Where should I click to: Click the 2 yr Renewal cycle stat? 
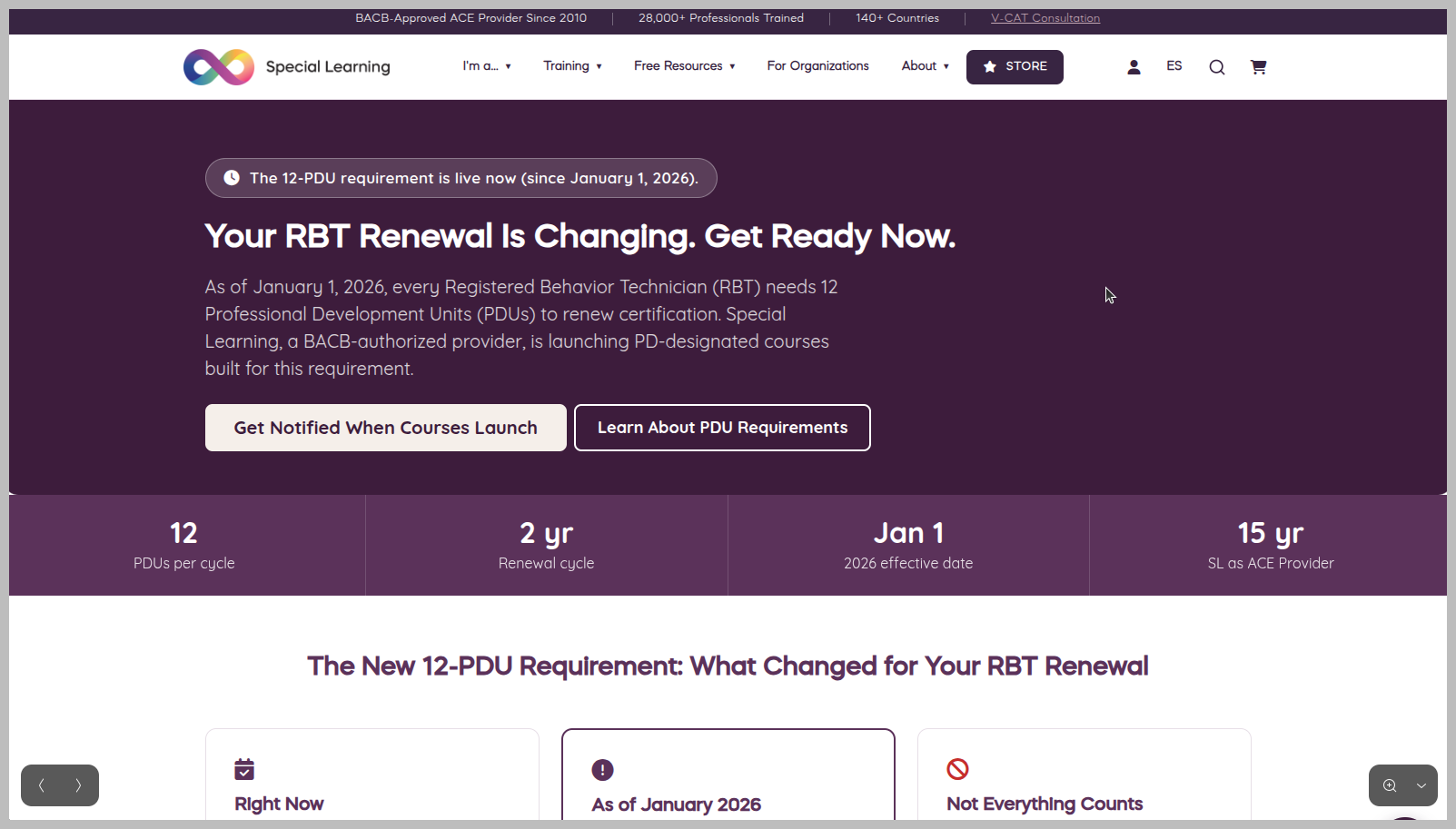click(546, 546)
